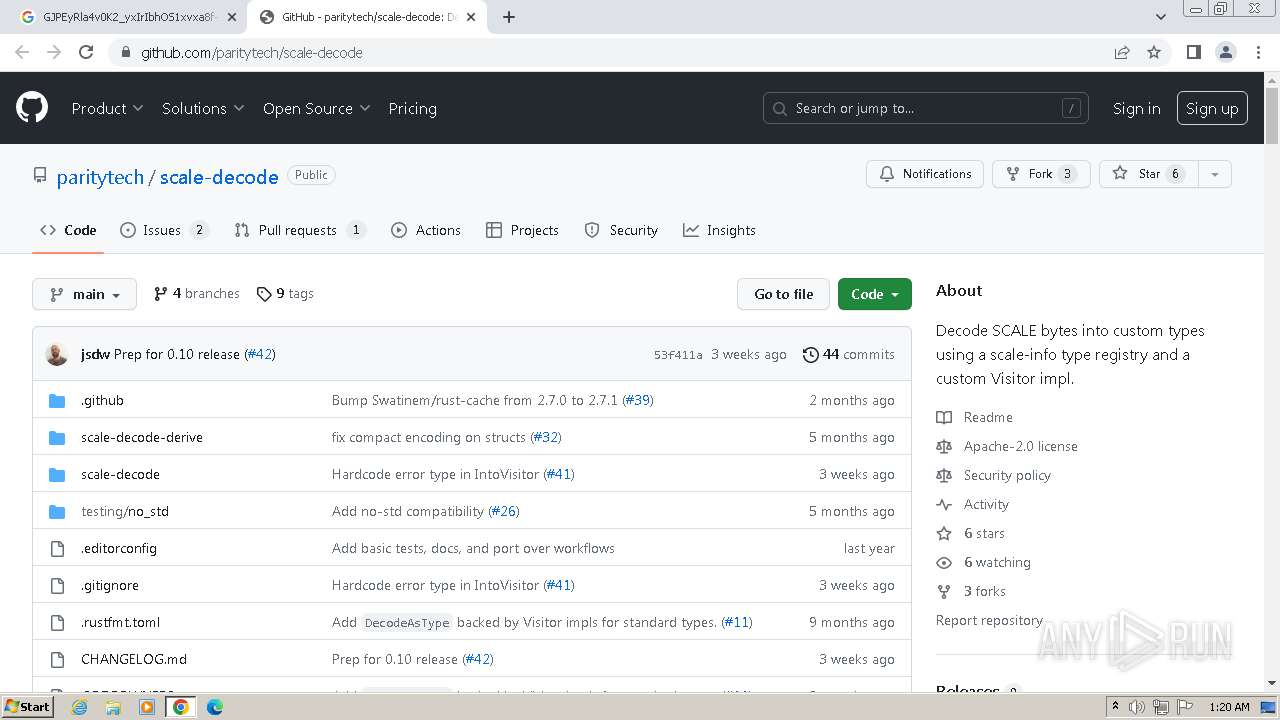The width and height of the screenshot is (1280, 720).
Task: Open the Insights tab
Action: point(719,230)
